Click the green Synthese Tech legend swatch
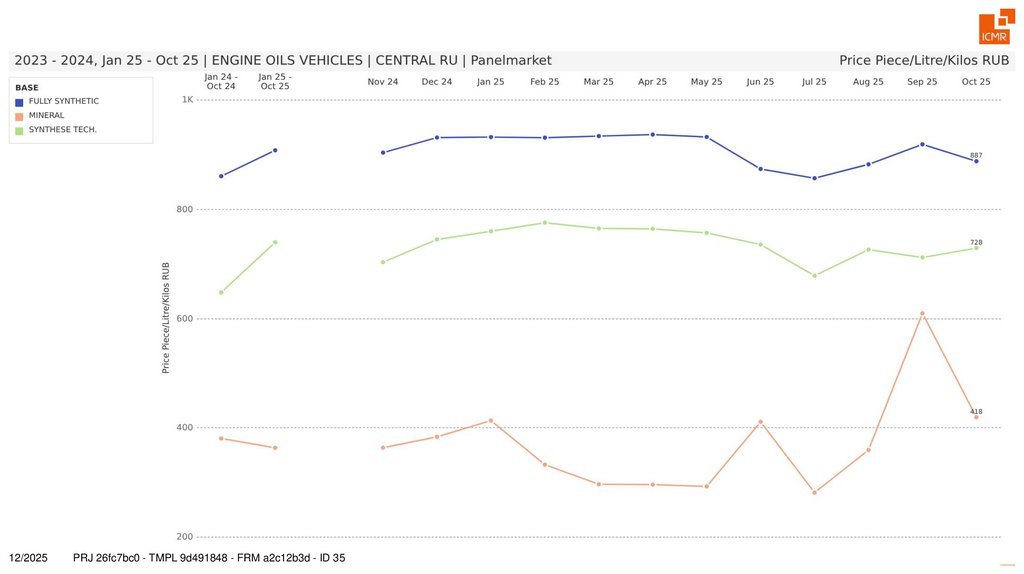Viewport: 1024px width, 574px height. click(x=19, y=130)
